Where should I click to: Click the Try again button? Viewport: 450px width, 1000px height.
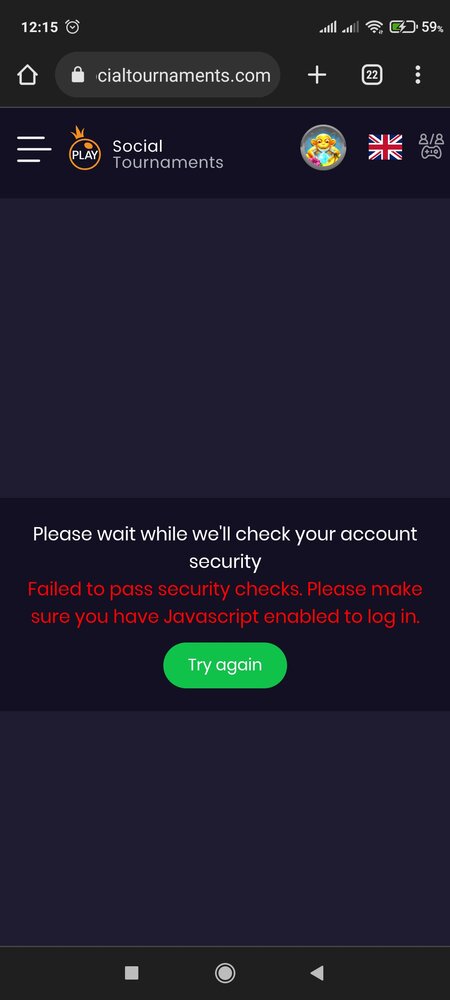pyautogui.click(x=225, y=665)
